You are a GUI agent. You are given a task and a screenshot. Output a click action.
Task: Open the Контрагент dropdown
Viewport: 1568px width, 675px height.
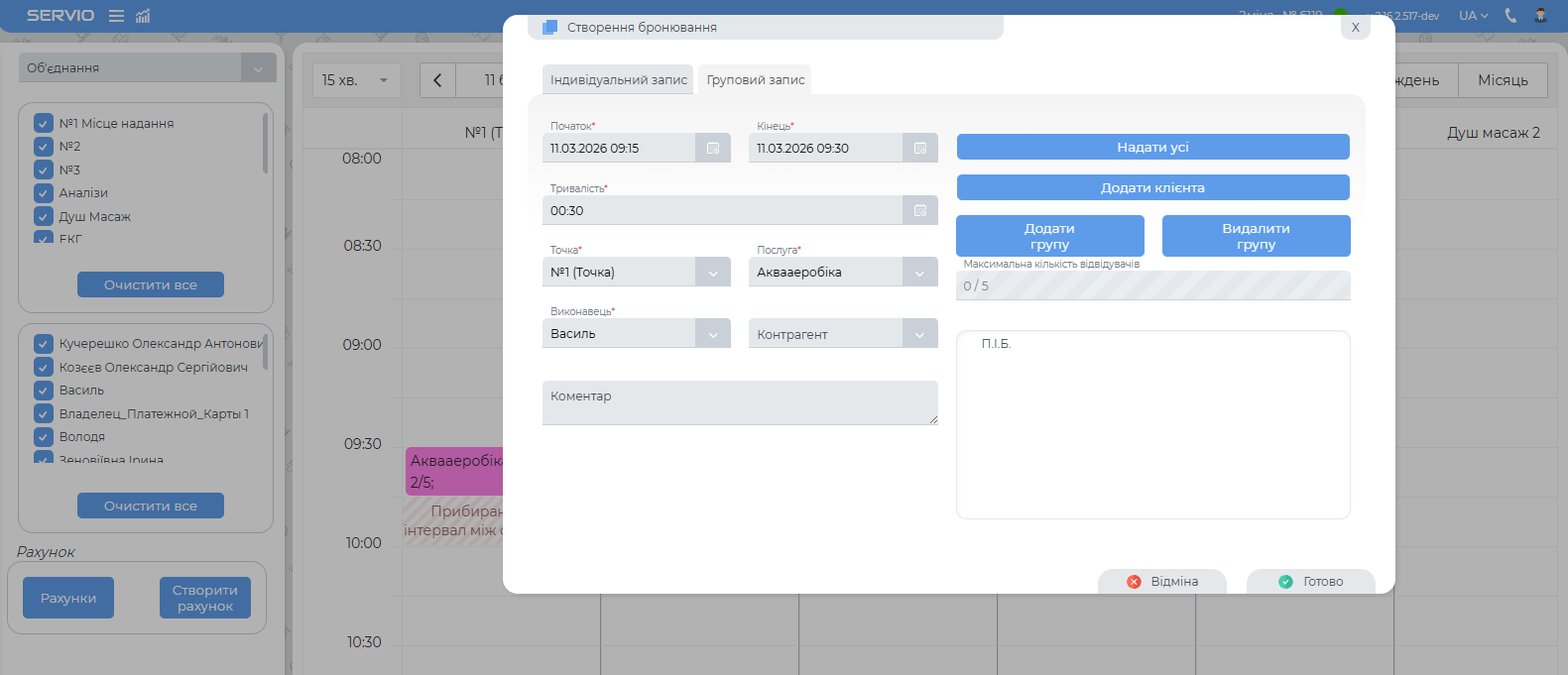(x=919, y=334)
